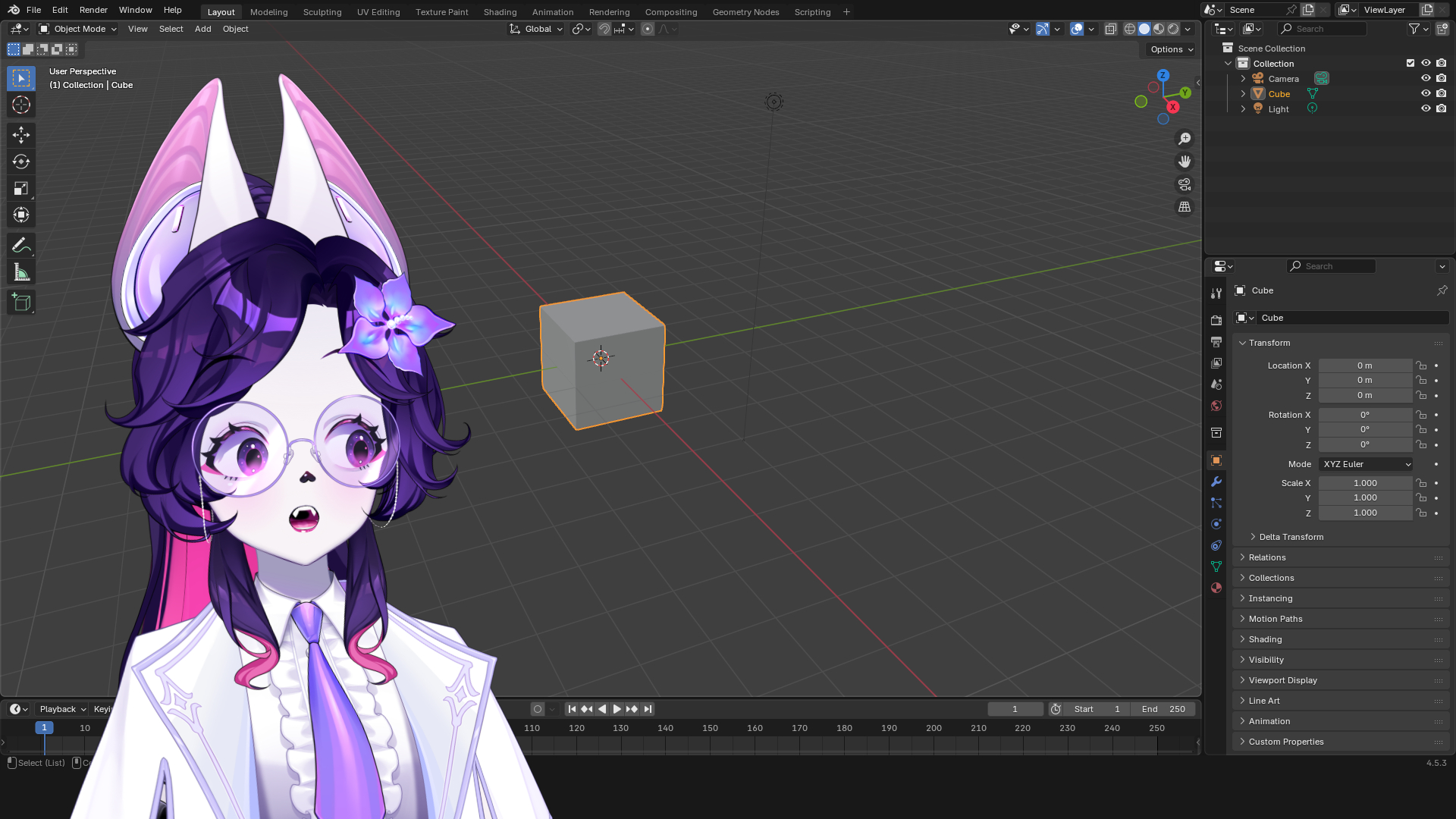This screenshot has width=1456, height=819.
Task: Toggle camera view in viewport
Action: click(1184, 184)
